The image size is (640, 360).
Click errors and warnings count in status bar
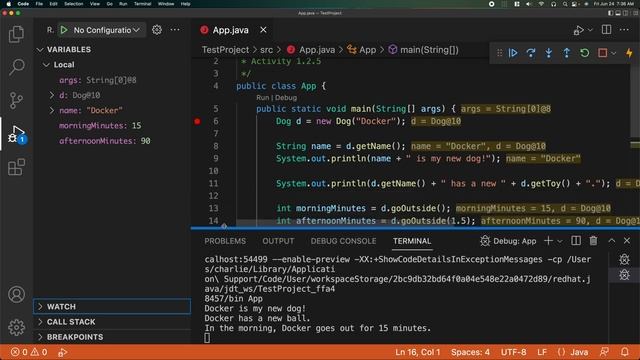click(29, 352)
